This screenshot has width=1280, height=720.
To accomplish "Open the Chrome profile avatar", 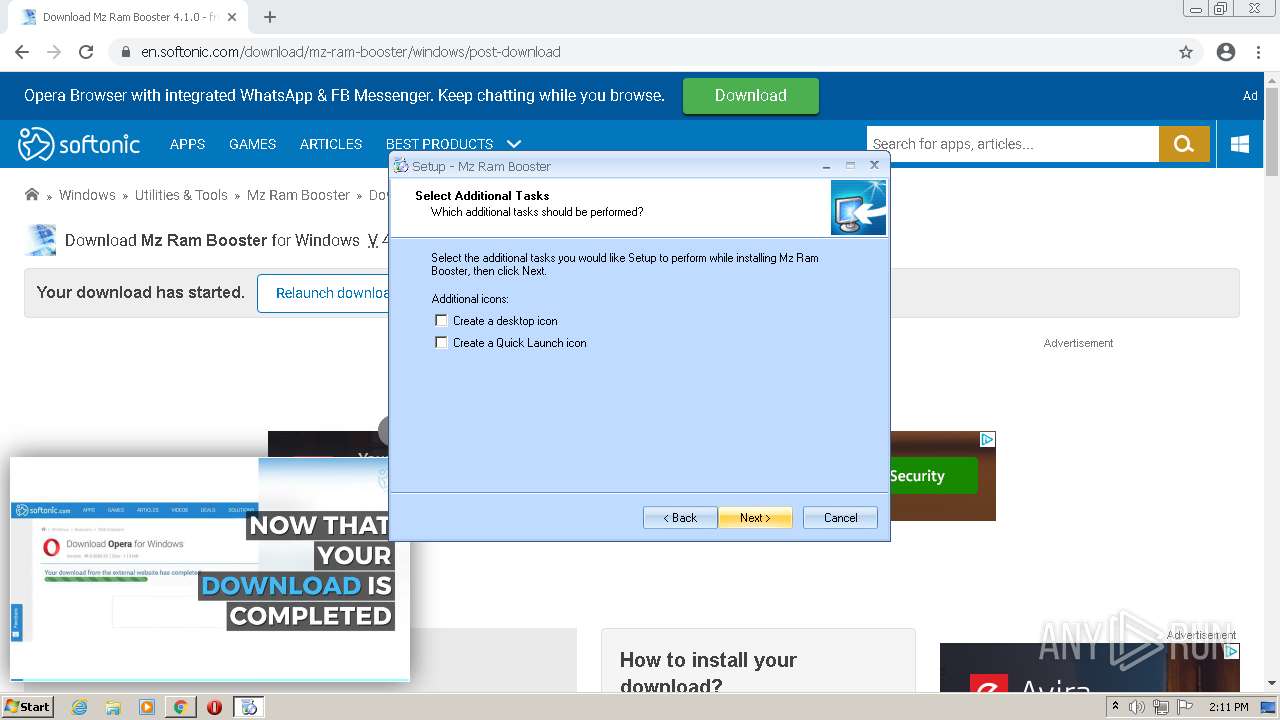I will click(x=1226, y=52).
